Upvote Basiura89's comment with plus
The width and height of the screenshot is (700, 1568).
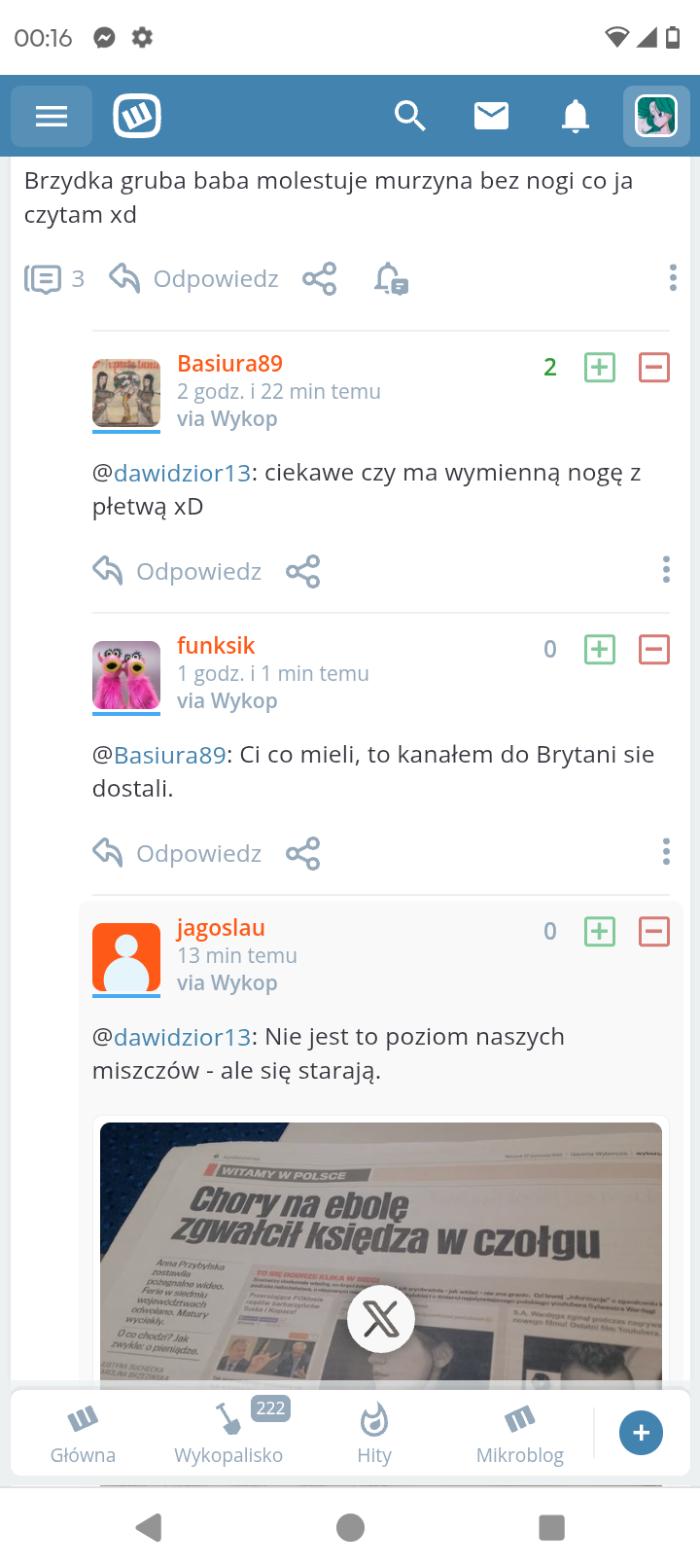[600, 368]
